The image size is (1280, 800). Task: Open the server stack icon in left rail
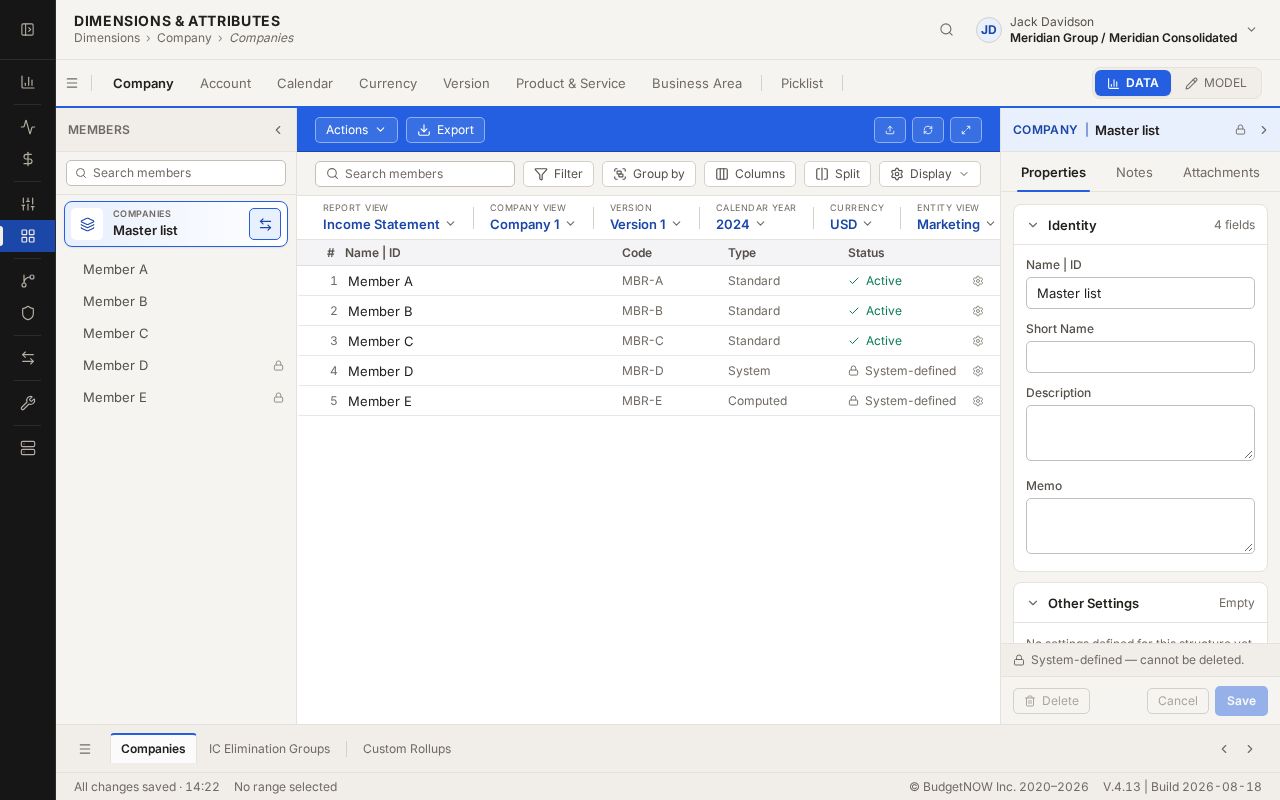[x=28, y=448]
